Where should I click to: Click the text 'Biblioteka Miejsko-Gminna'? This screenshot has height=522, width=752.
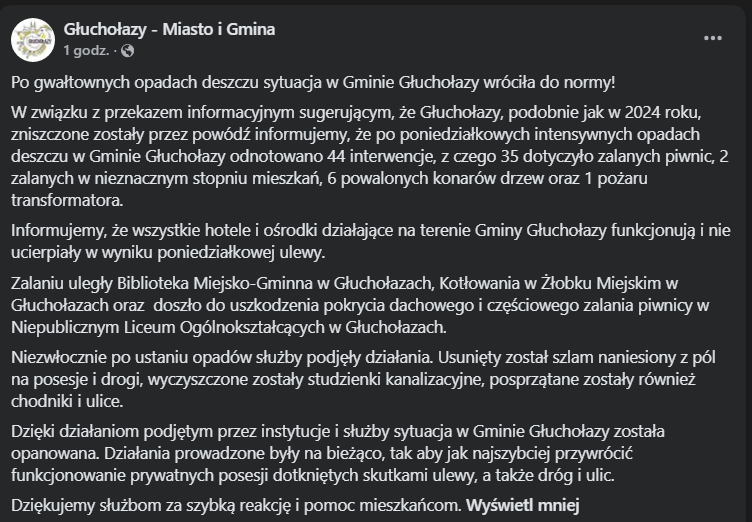215,283
